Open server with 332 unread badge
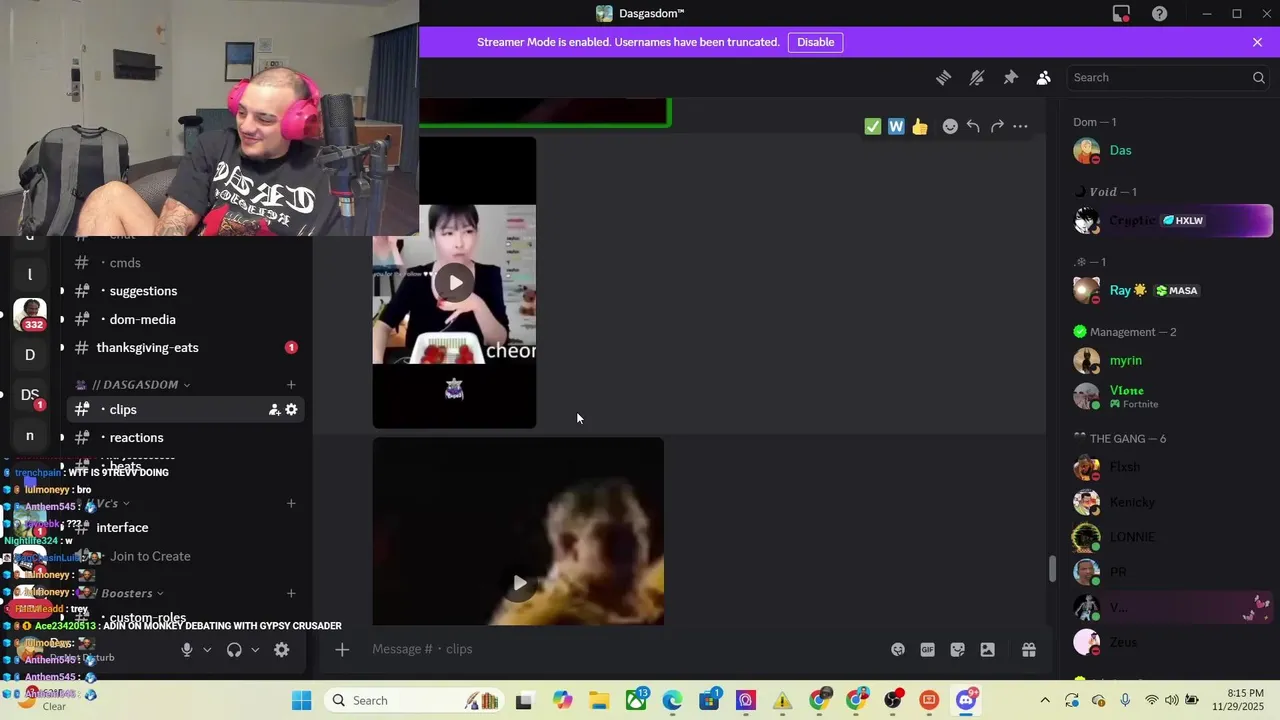 [x=30, y=314]
